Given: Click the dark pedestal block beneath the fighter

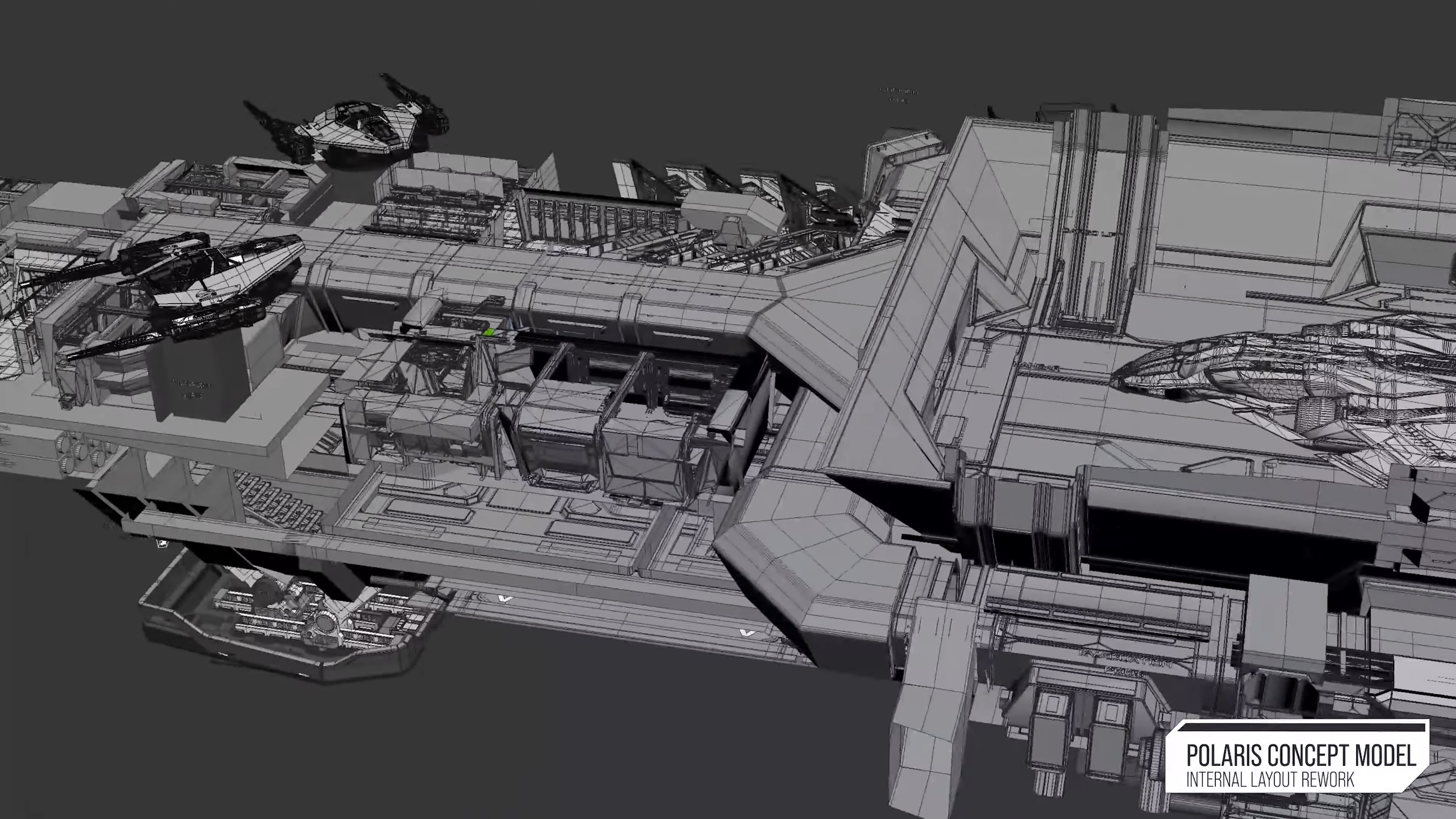Looking at the screenshot, I should tap(198, 379).
